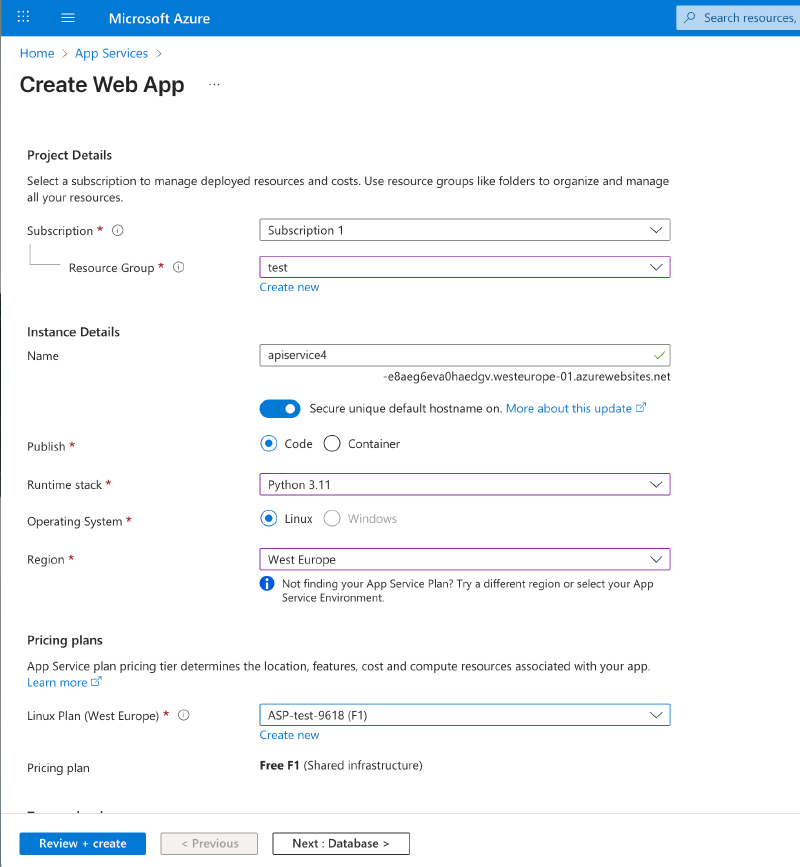Click the external link icon after Learn more

coord(96,682)
